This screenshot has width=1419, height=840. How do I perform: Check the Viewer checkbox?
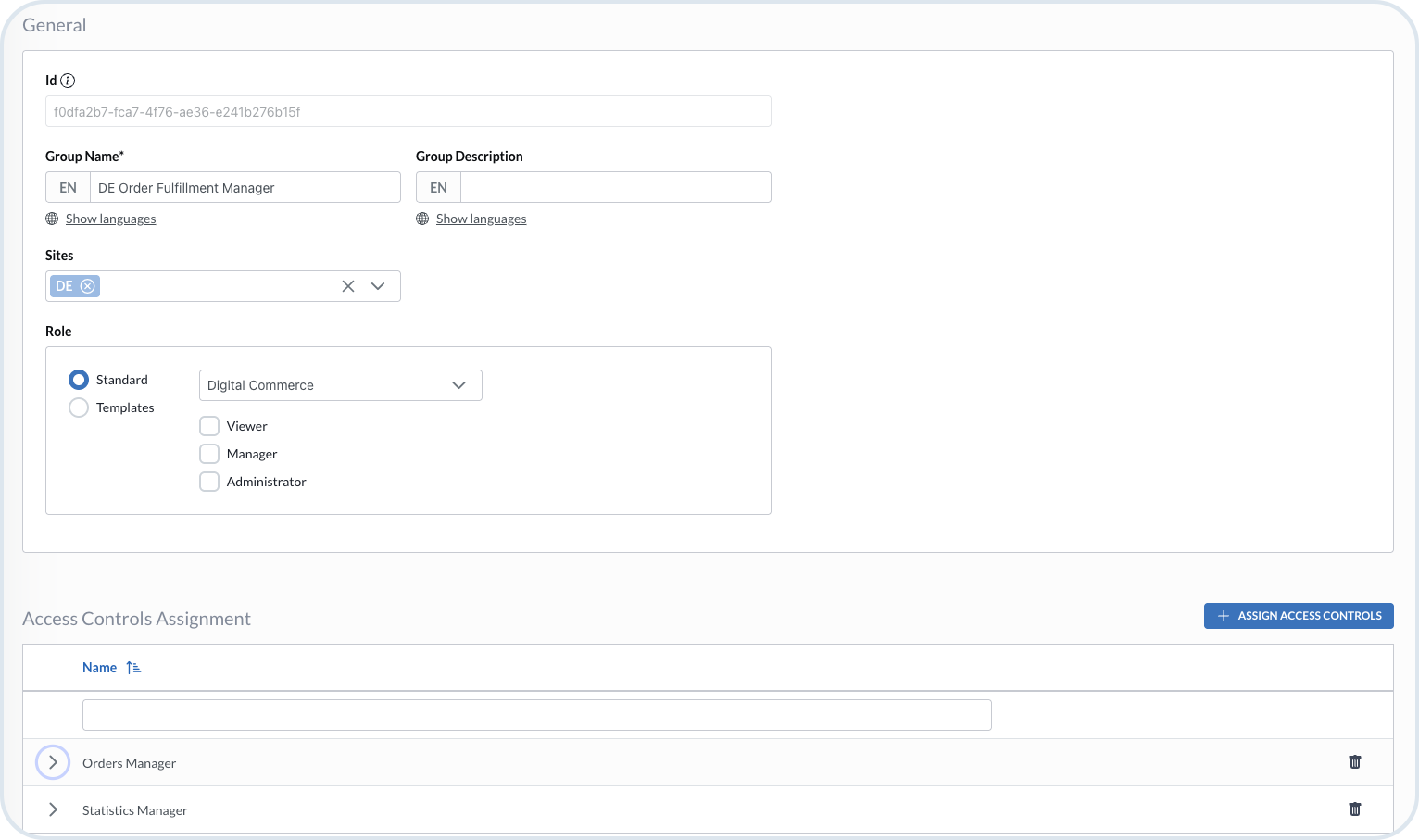pyautogui.click(x=209, y=426)
